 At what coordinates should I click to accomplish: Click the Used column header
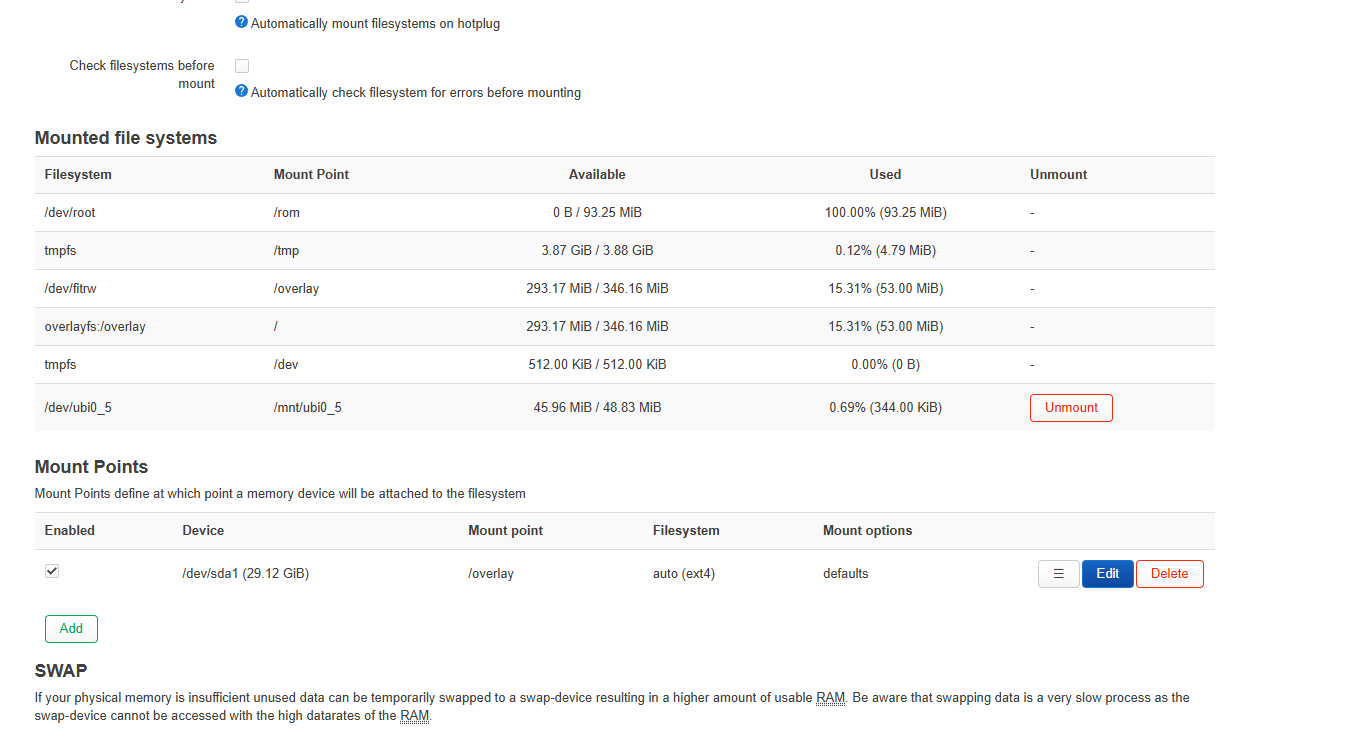tap(885, 175)
